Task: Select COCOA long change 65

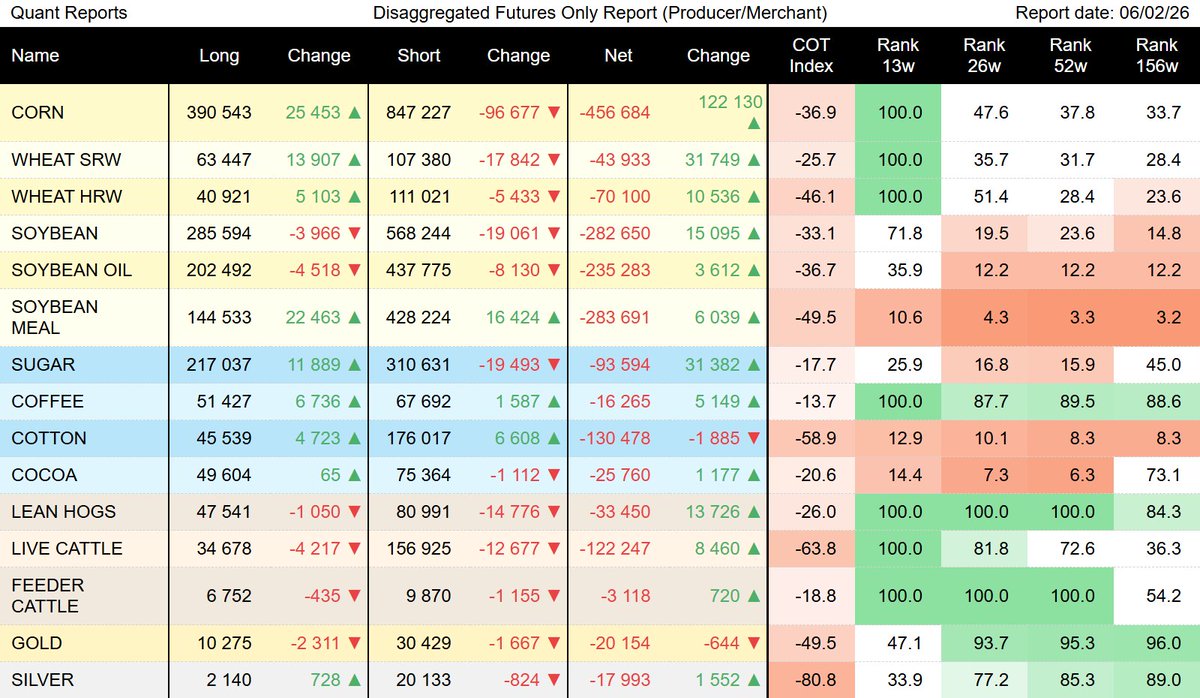Action: pyautogui.click(x=330, y=475)
